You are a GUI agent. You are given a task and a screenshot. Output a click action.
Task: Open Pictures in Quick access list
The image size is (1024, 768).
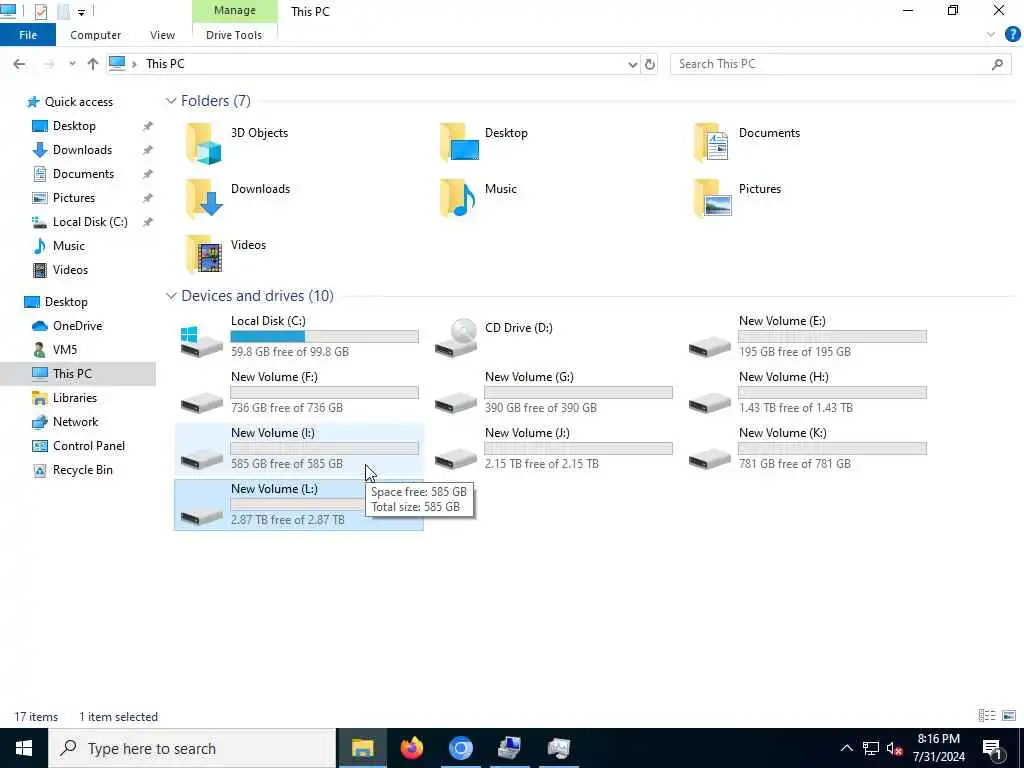tap(73, 198)
